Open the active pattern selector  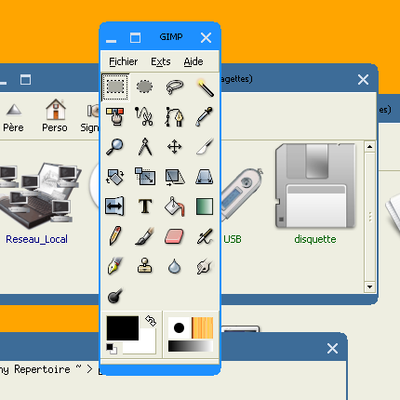[x=202, y=328]
